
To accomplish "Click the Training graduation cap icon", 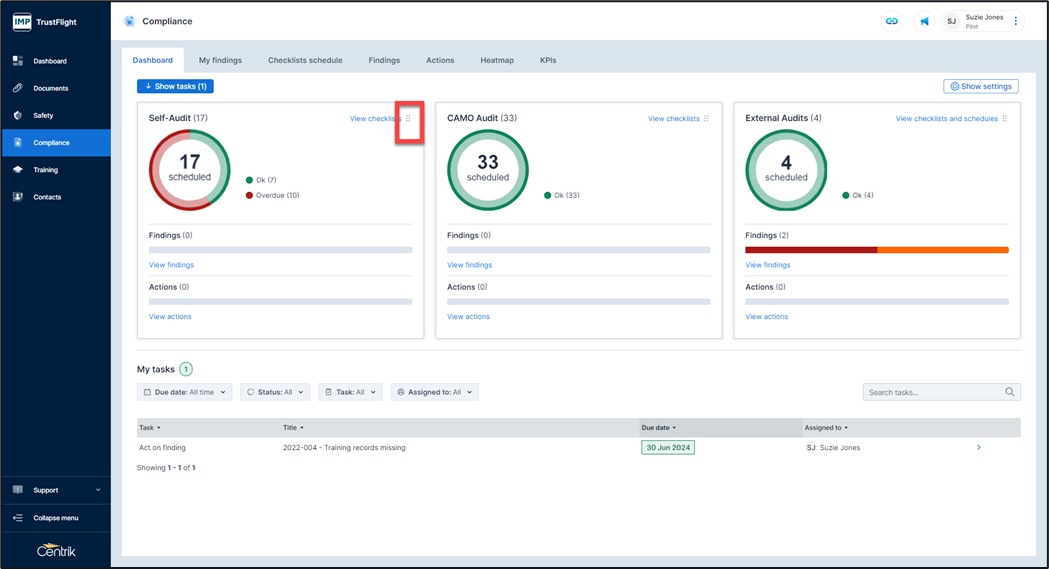I will pyautogui.click(x=18, y=170).
